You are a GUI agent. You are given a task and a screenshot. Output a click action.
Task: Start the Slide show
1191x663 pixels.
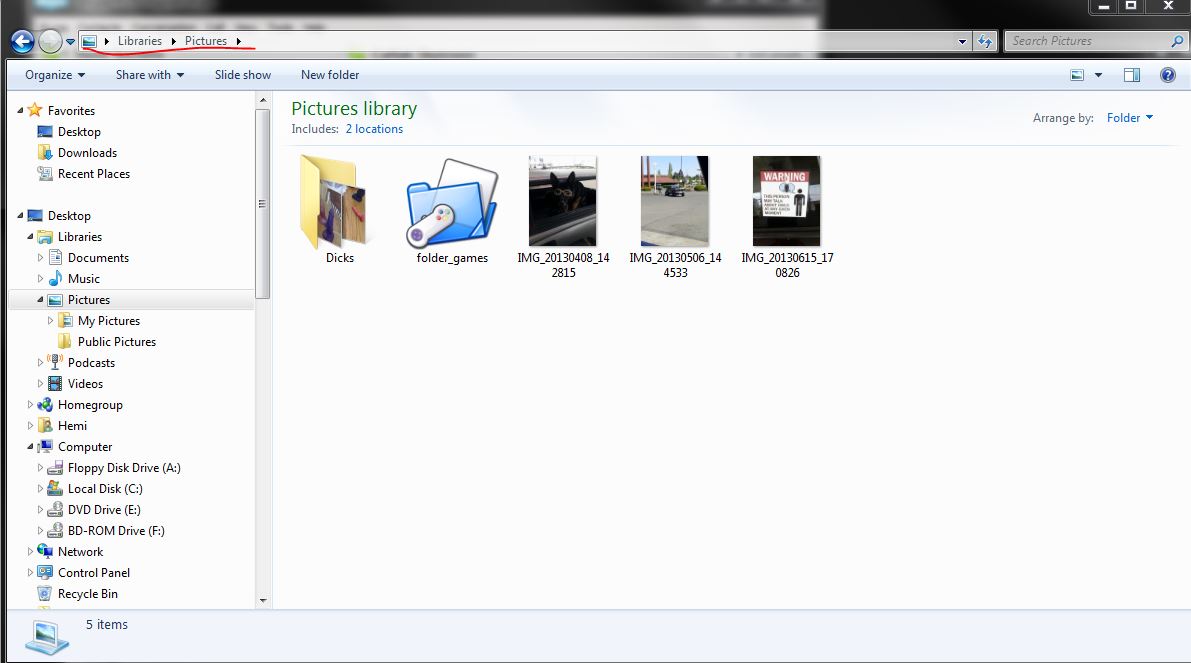point(242,74)
